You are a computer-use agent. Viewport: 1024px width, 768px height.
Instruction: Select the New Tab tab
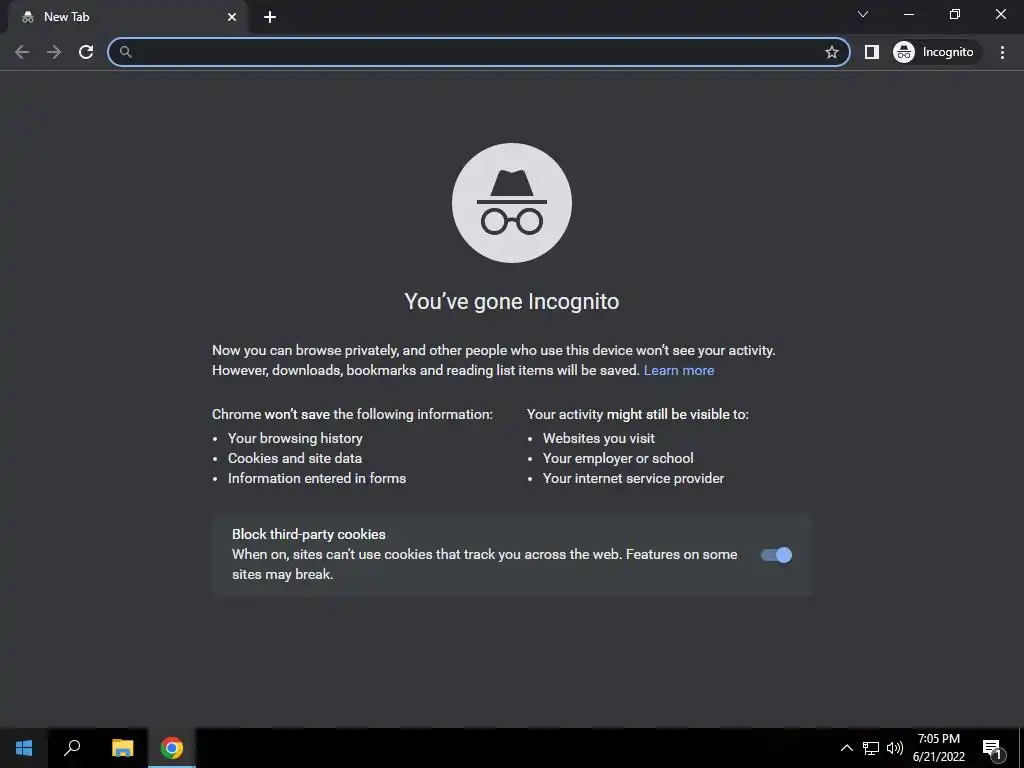coord(127,17)
